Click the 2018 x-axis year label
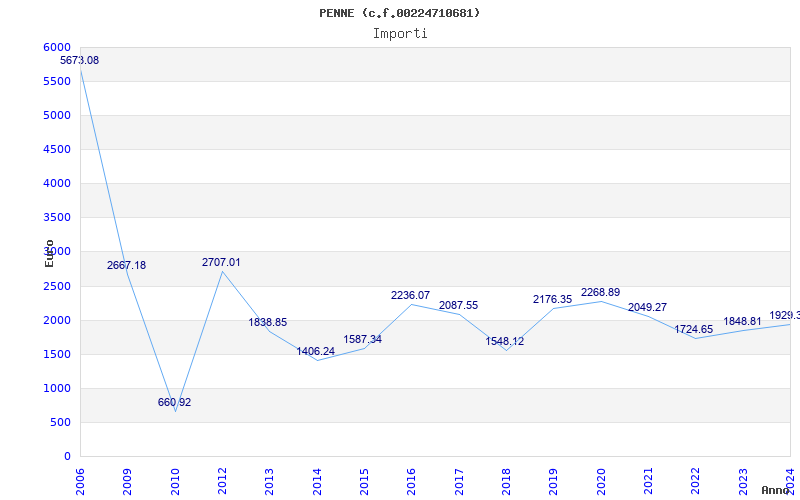 [506, 481]
